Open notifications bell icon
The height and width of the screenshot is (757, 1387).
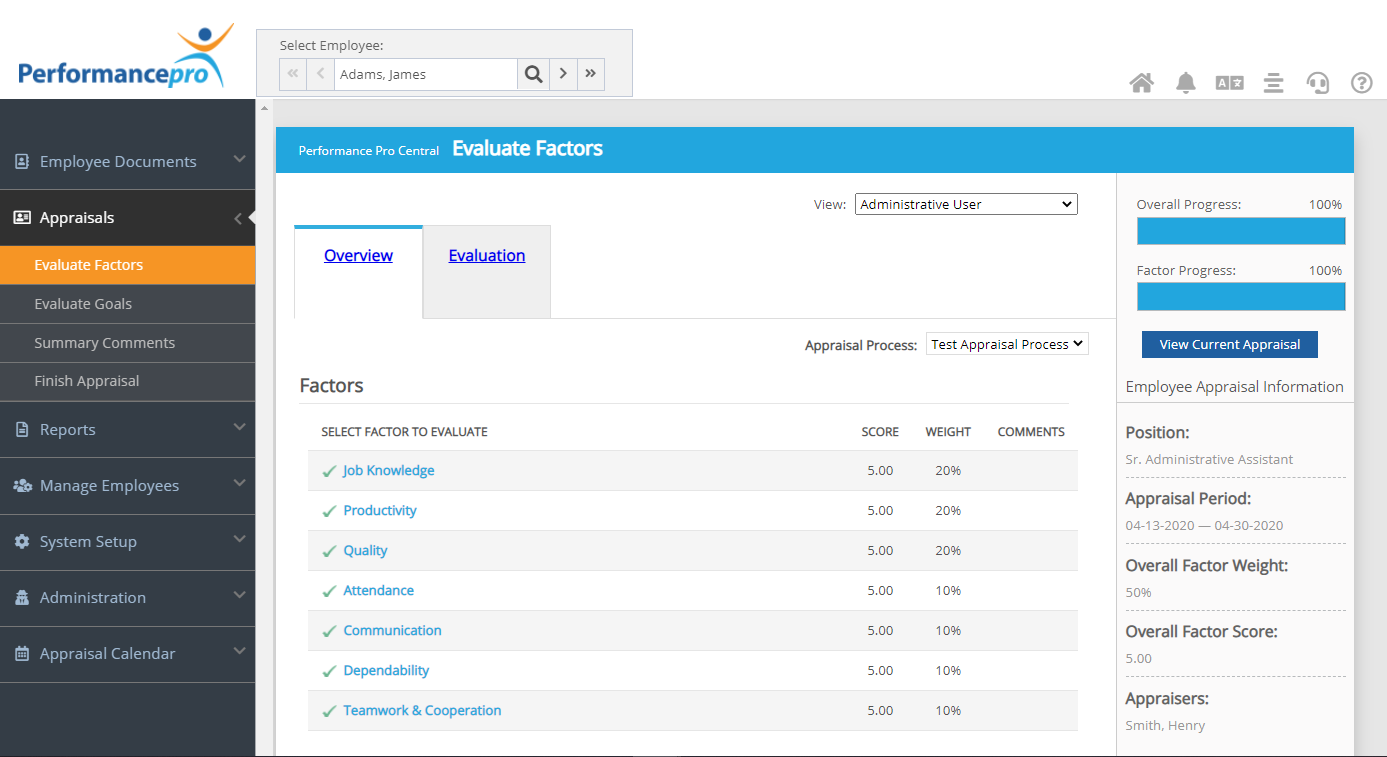[1186, 83]
